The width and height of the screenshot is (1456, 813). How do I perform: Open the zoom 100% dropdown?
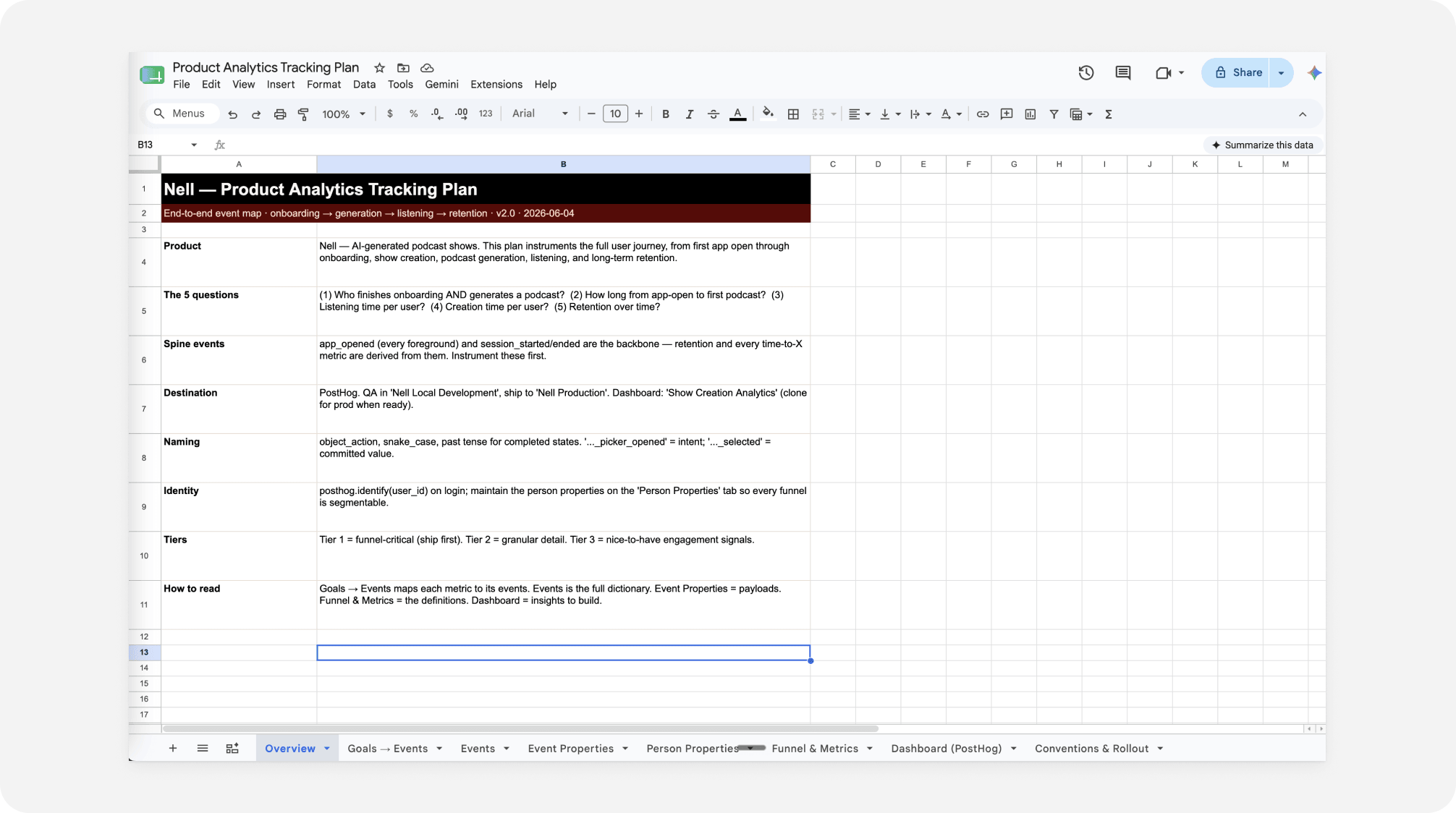pos(344,114)
